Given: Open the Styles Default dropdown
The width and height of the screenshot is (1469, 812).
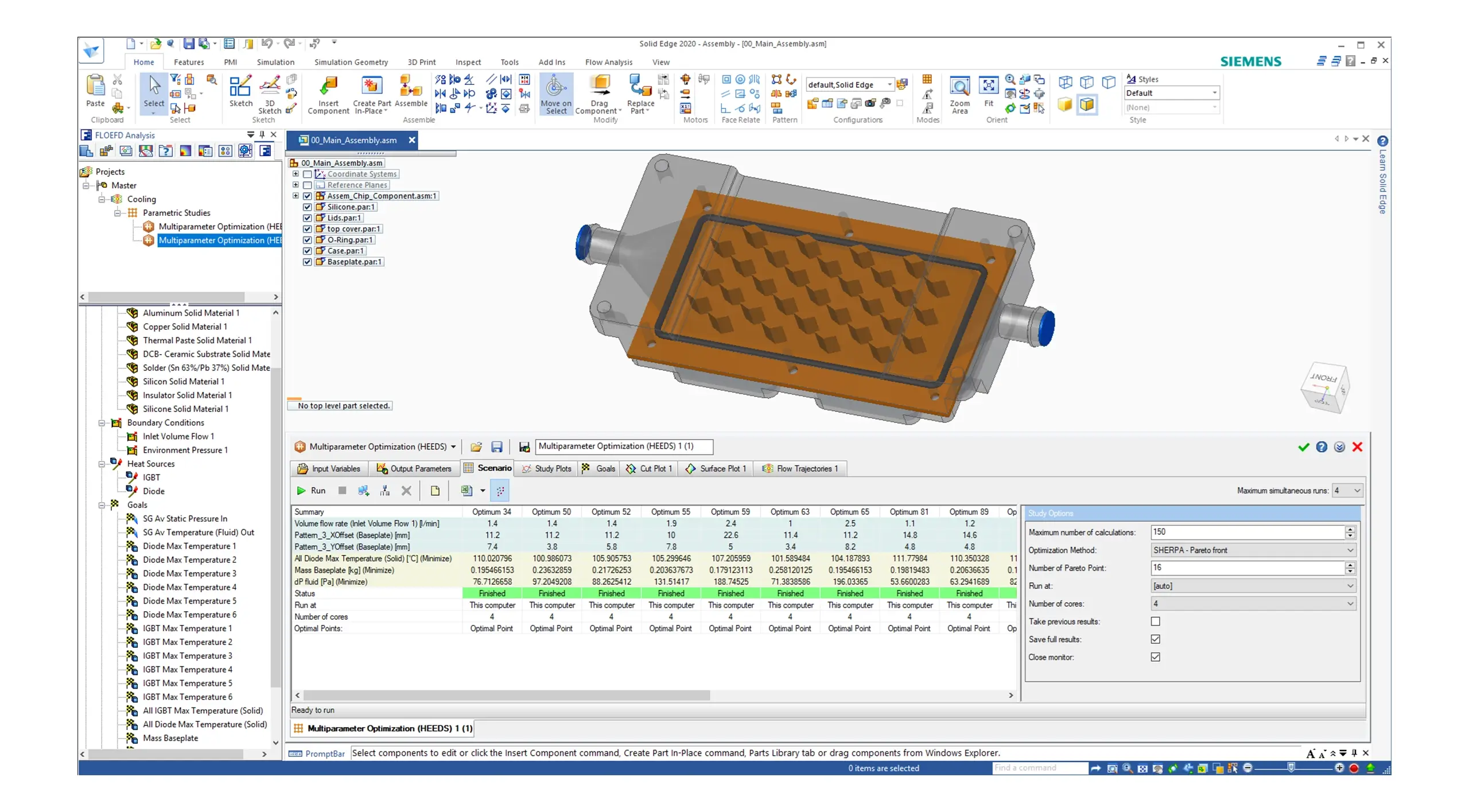Looking at the screenshot, I should (x=1171, y=93).
